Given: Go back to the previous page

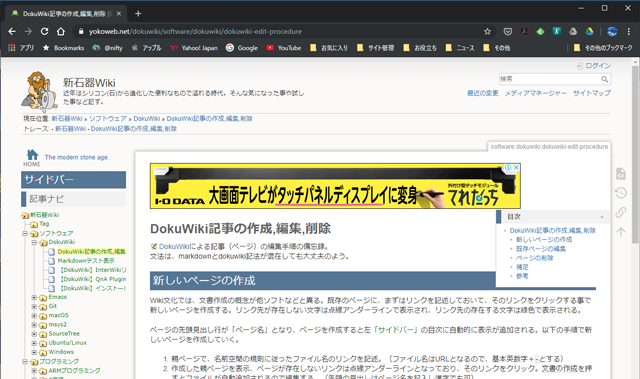Looking at the screenshot, I should (x=12, y=31).
